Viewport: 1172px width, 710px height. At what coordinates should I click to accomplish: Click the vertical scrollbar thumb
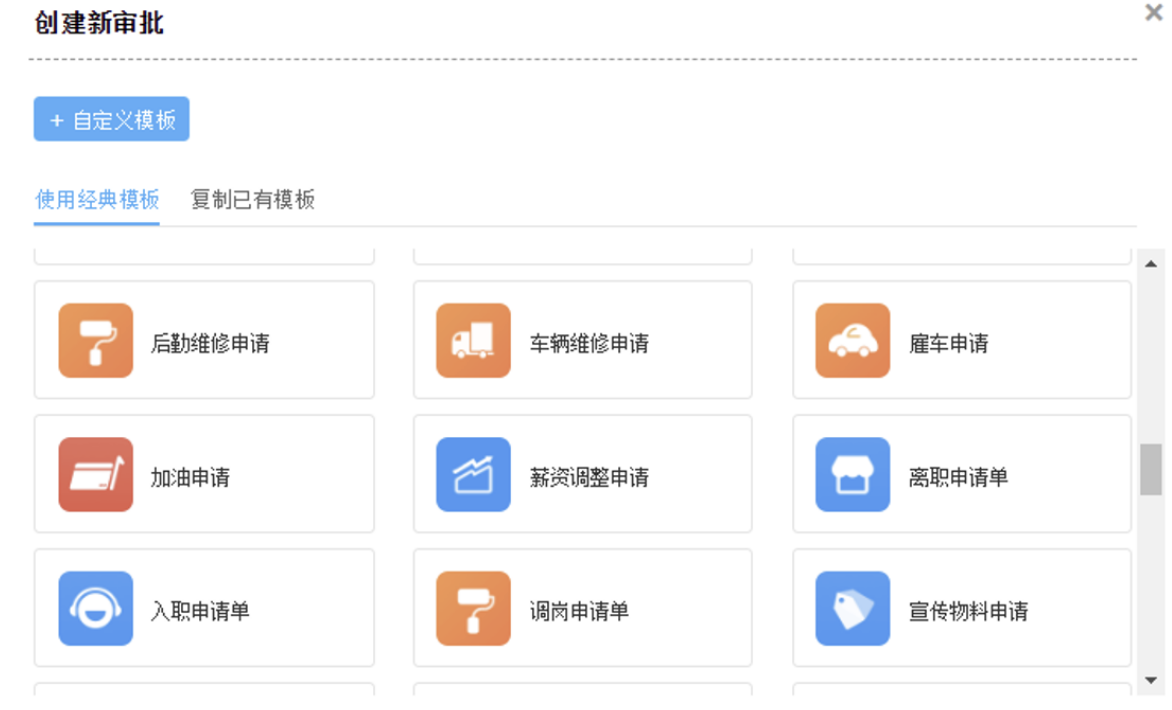tap(1151, 470)
